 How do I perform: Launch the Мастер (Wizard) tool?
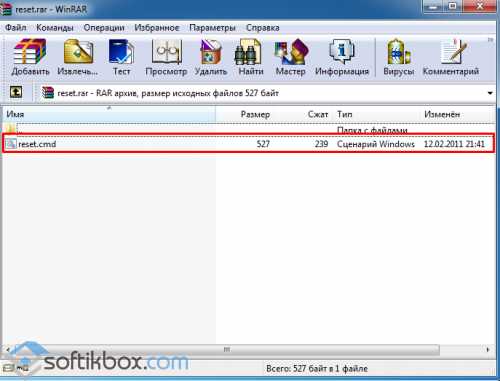coord(291,57)
